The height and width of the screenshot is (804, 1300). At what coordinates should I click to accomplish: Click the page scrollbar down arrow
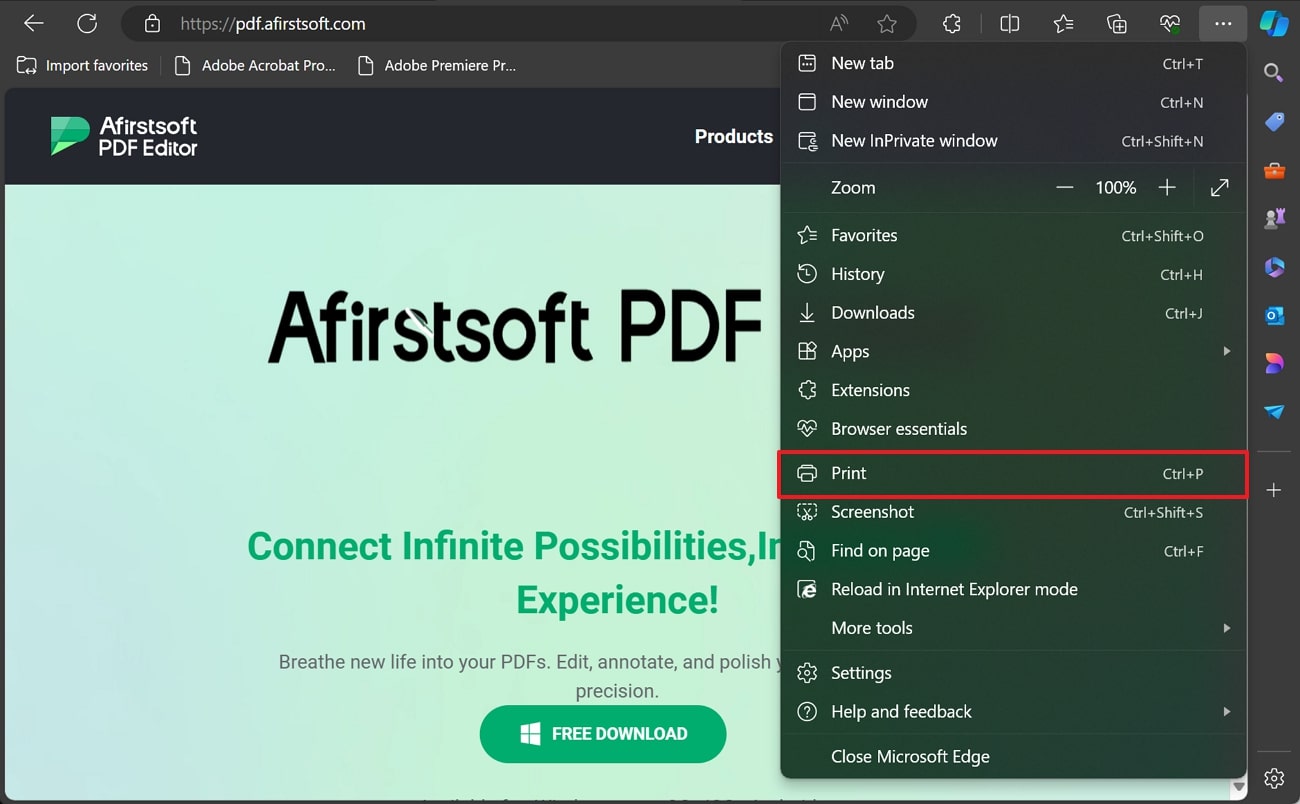pos(1240,788)
